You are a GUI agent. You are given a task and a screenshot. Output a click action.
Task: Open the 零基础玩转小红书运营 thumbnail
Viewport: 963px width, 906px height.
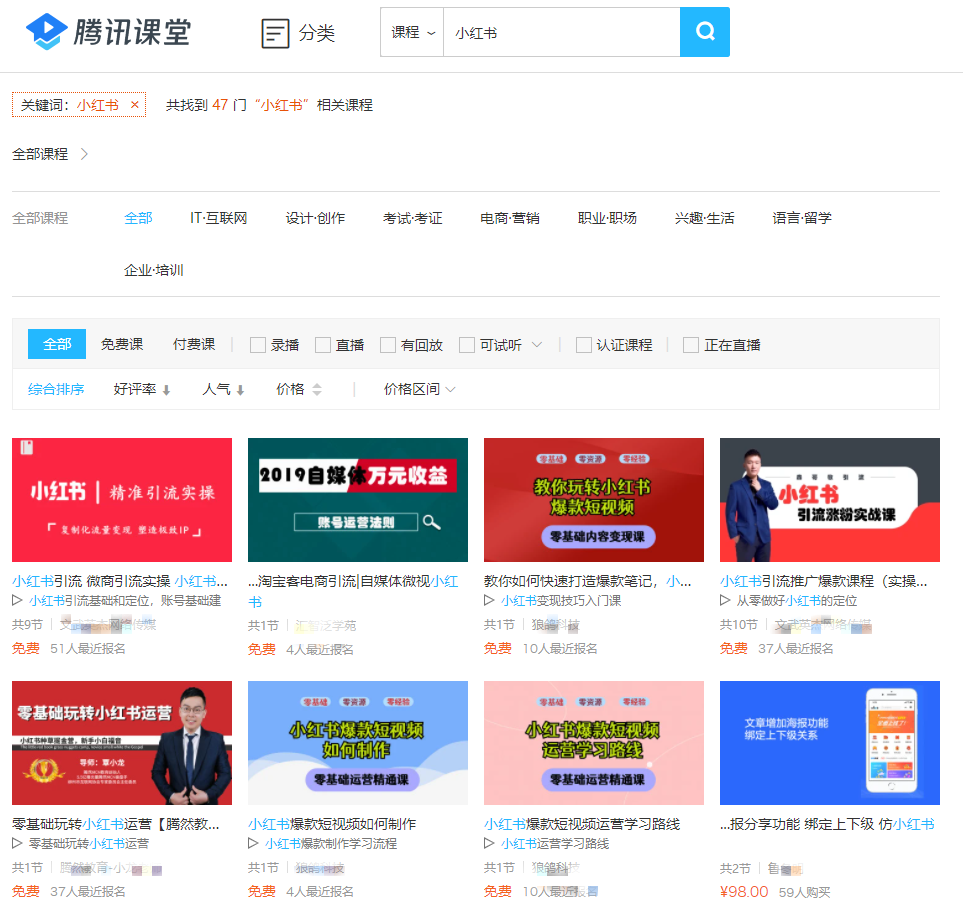tap(122, 743)
